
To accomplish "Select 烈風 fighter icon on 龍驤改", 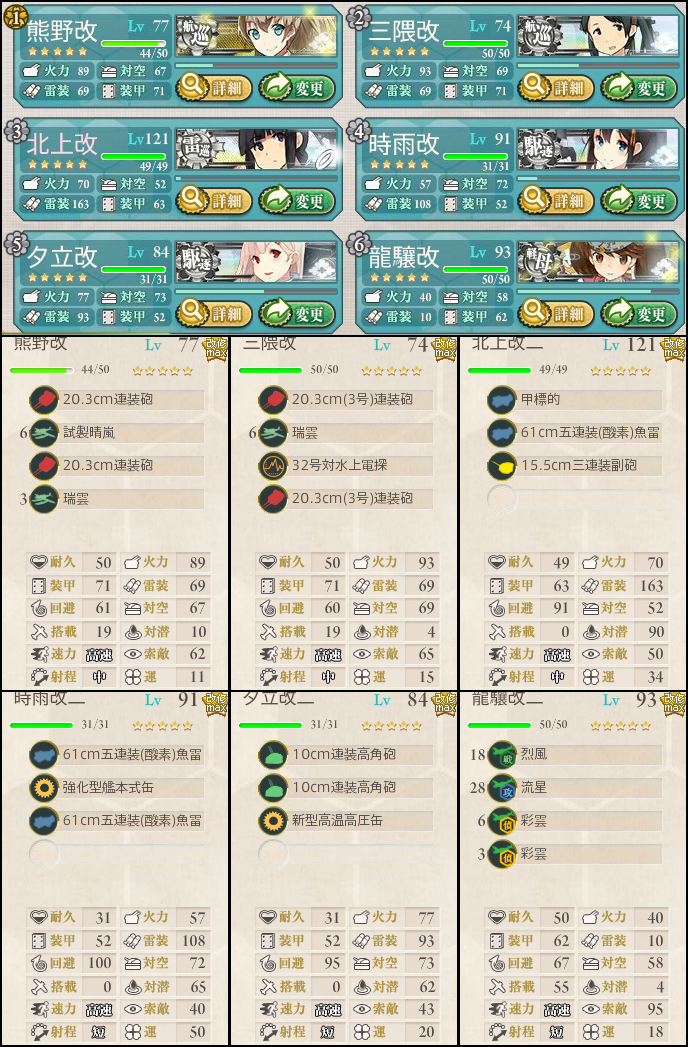I will pyautogui.click(x=502, y=755).
